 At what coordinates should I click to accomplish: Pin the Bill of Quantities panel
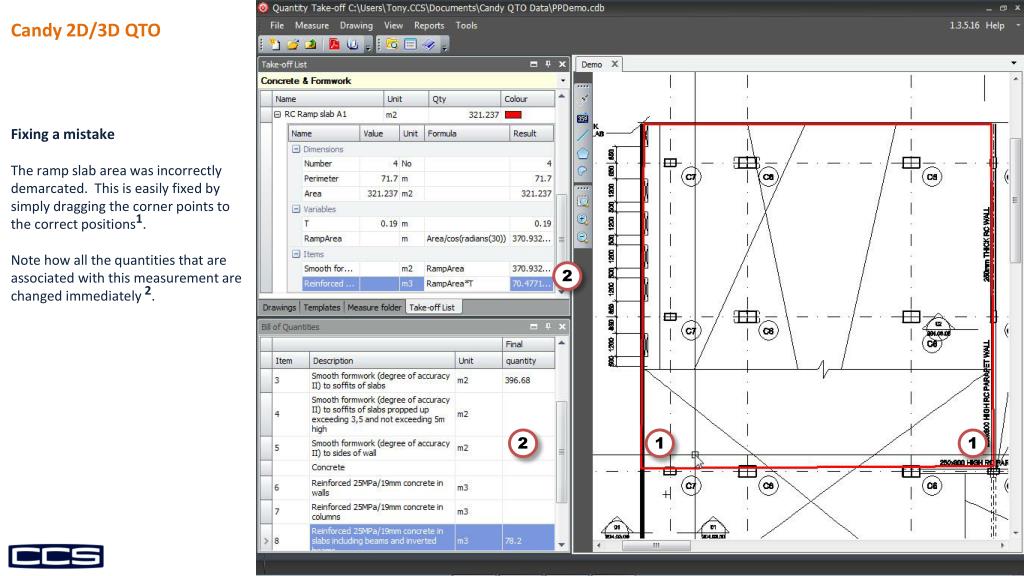tap(548, 327)
